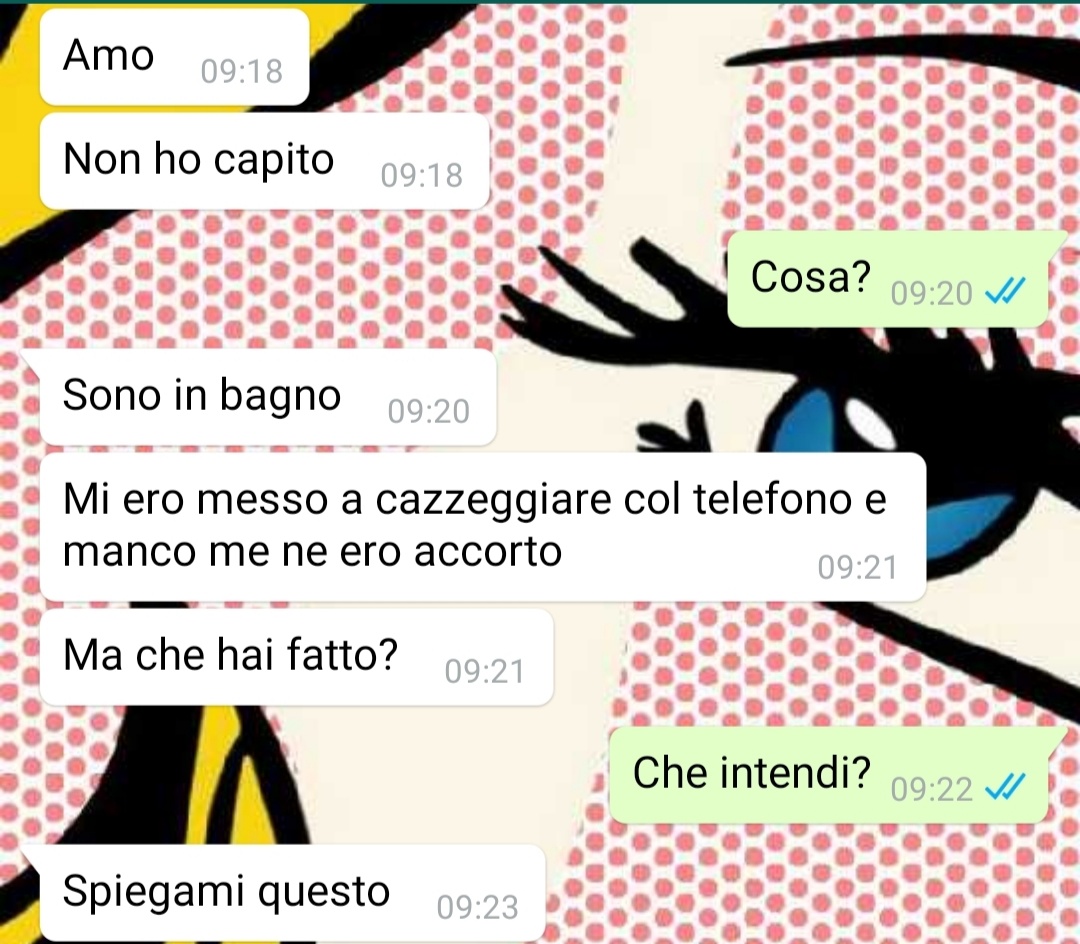Click the 09:20 timestamp on "Cosa?"

(931, 294)
